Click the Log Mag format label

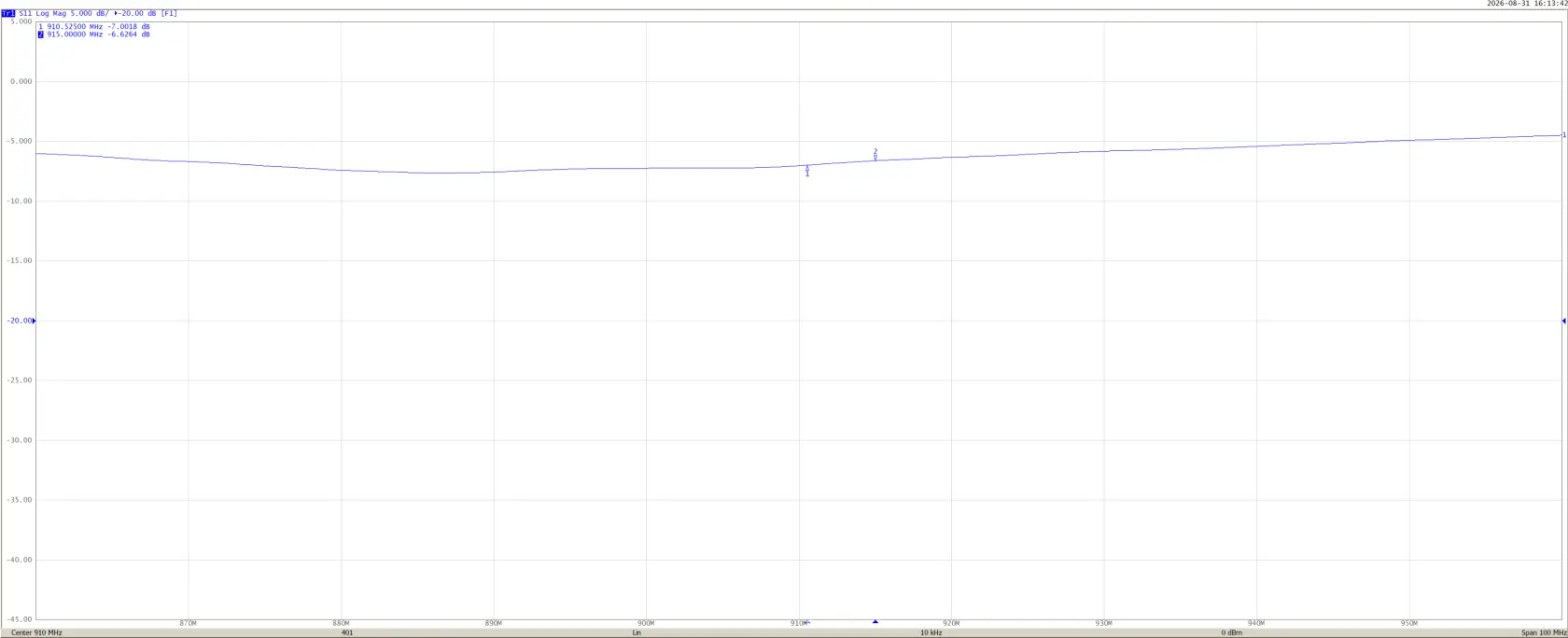51,13
